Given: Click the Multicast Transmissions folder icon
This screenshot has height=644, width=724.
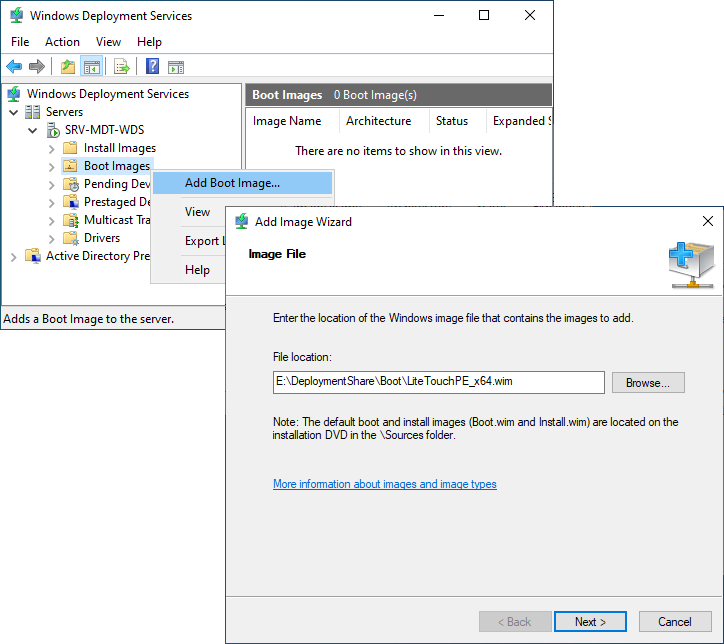Looking at the screenshot, I should coord(71,220).
